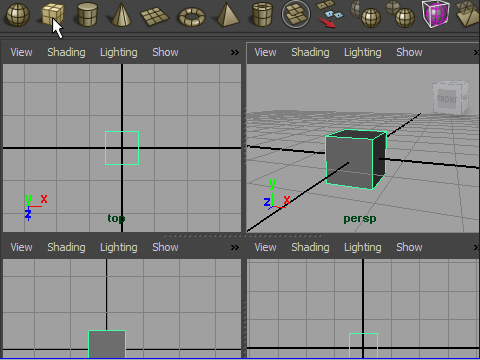Create a polygon cylinder primitive
480x360 pixels.
click(x=87, y=15)
